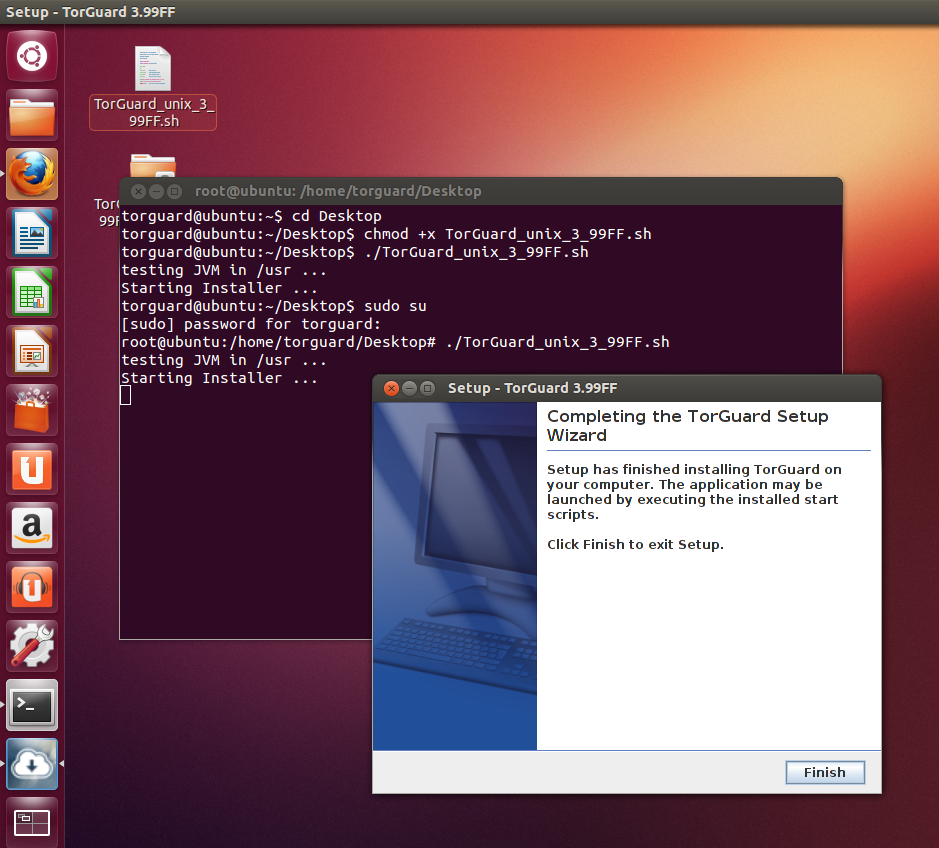Click terminal title bar root@ubuntu: /home/torguard/Desktop
Screen dimensions: 939x848
tap(481, 192)
